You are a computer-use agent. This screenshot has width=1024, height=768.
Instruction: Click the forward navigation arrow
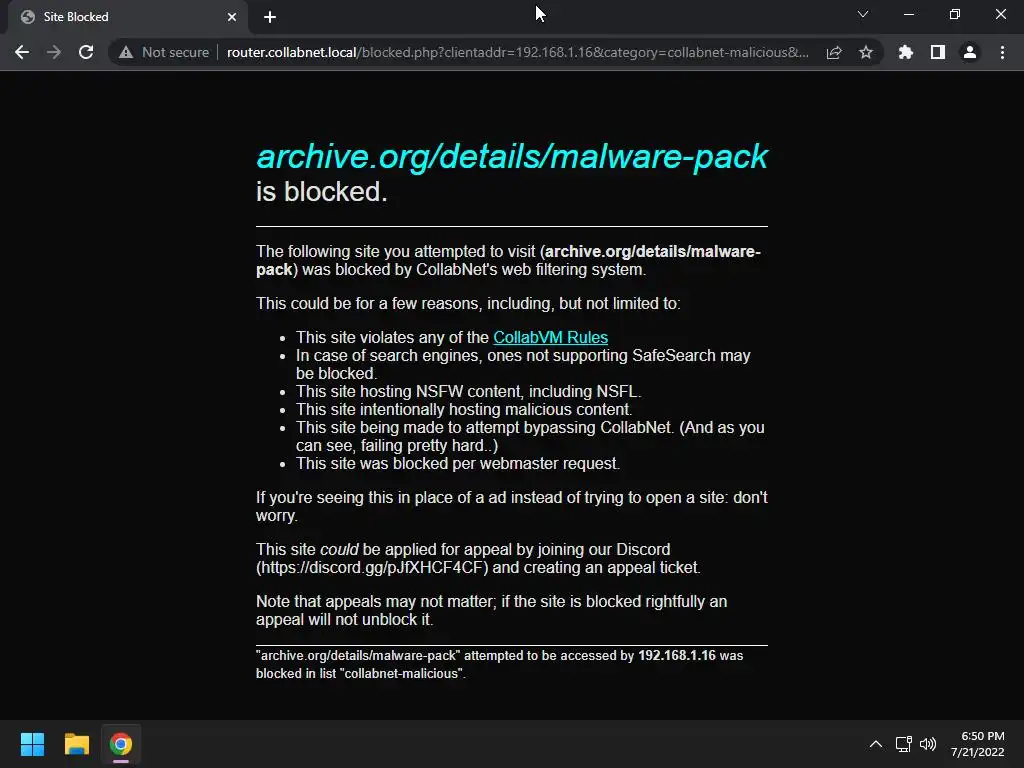click(x=54, y=52)
